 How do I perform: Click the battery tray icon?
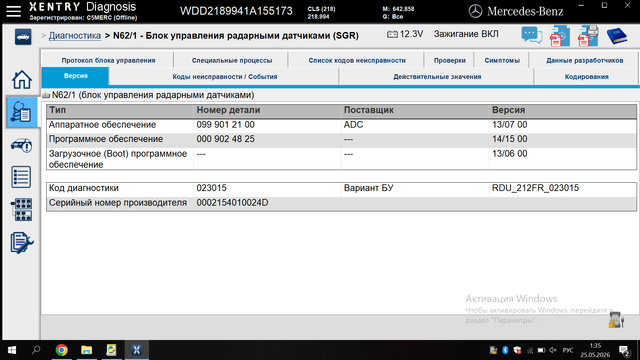point(541,350)
